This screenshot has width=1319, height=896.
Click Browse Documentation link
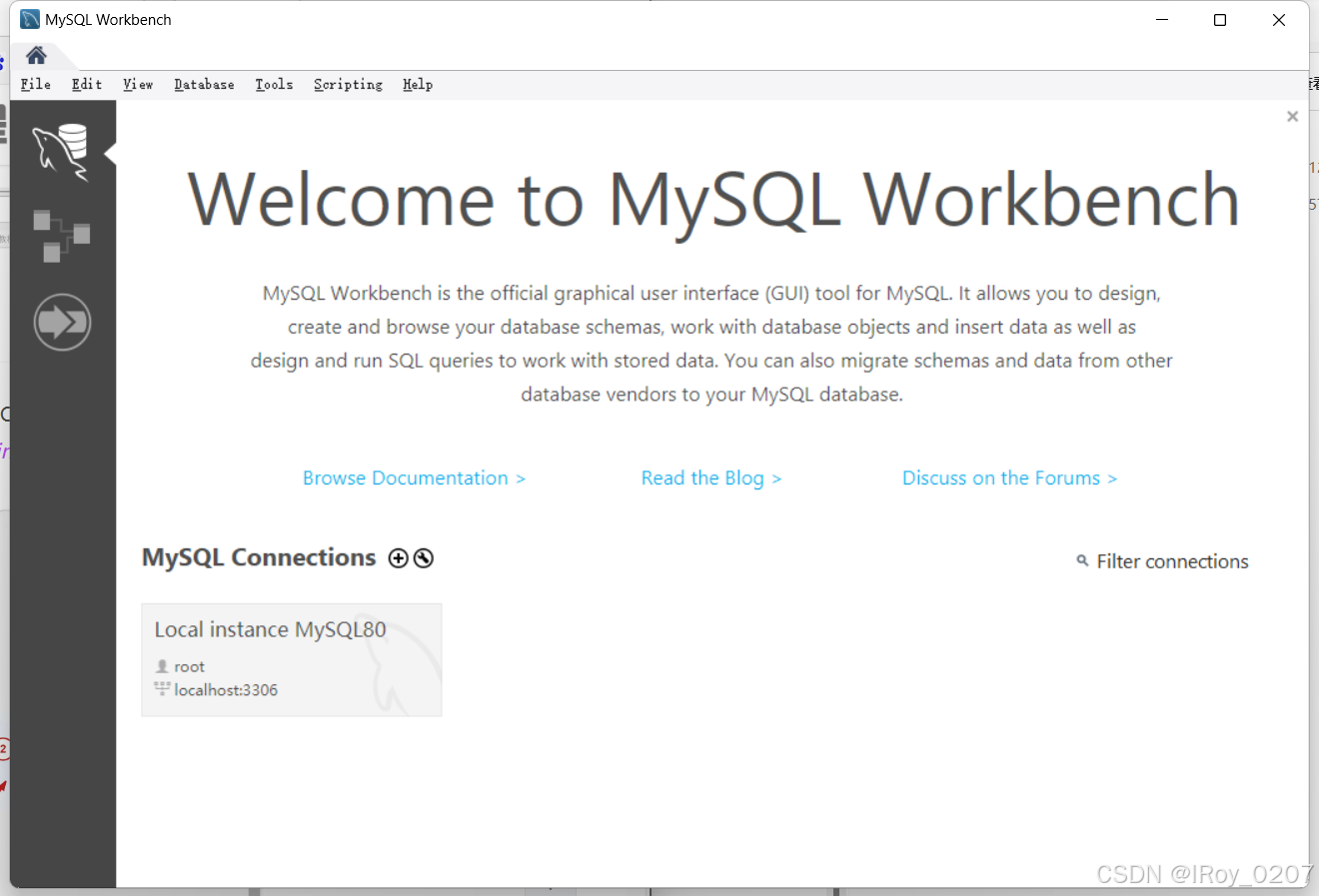414,478
